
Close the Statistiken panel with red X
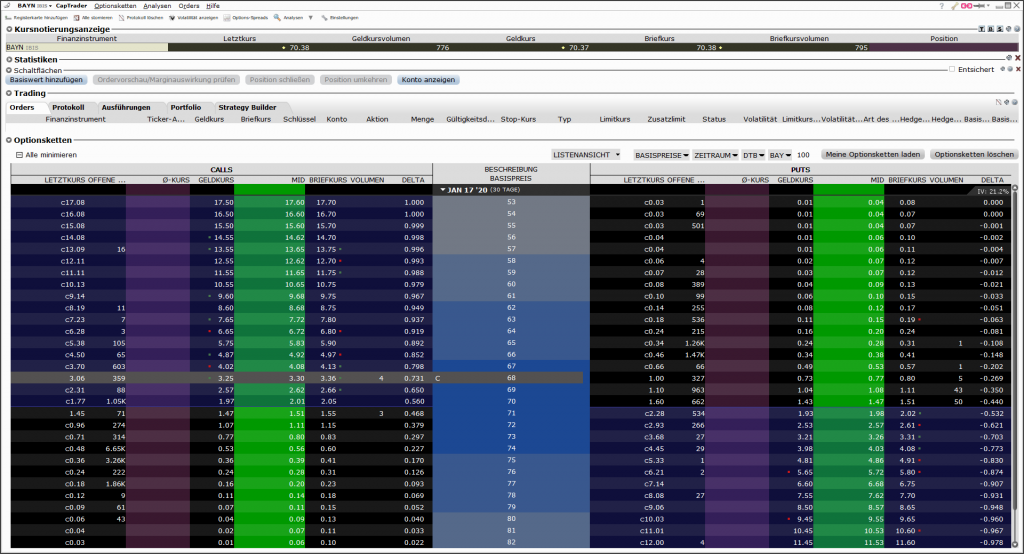(x=1017, y=58)
